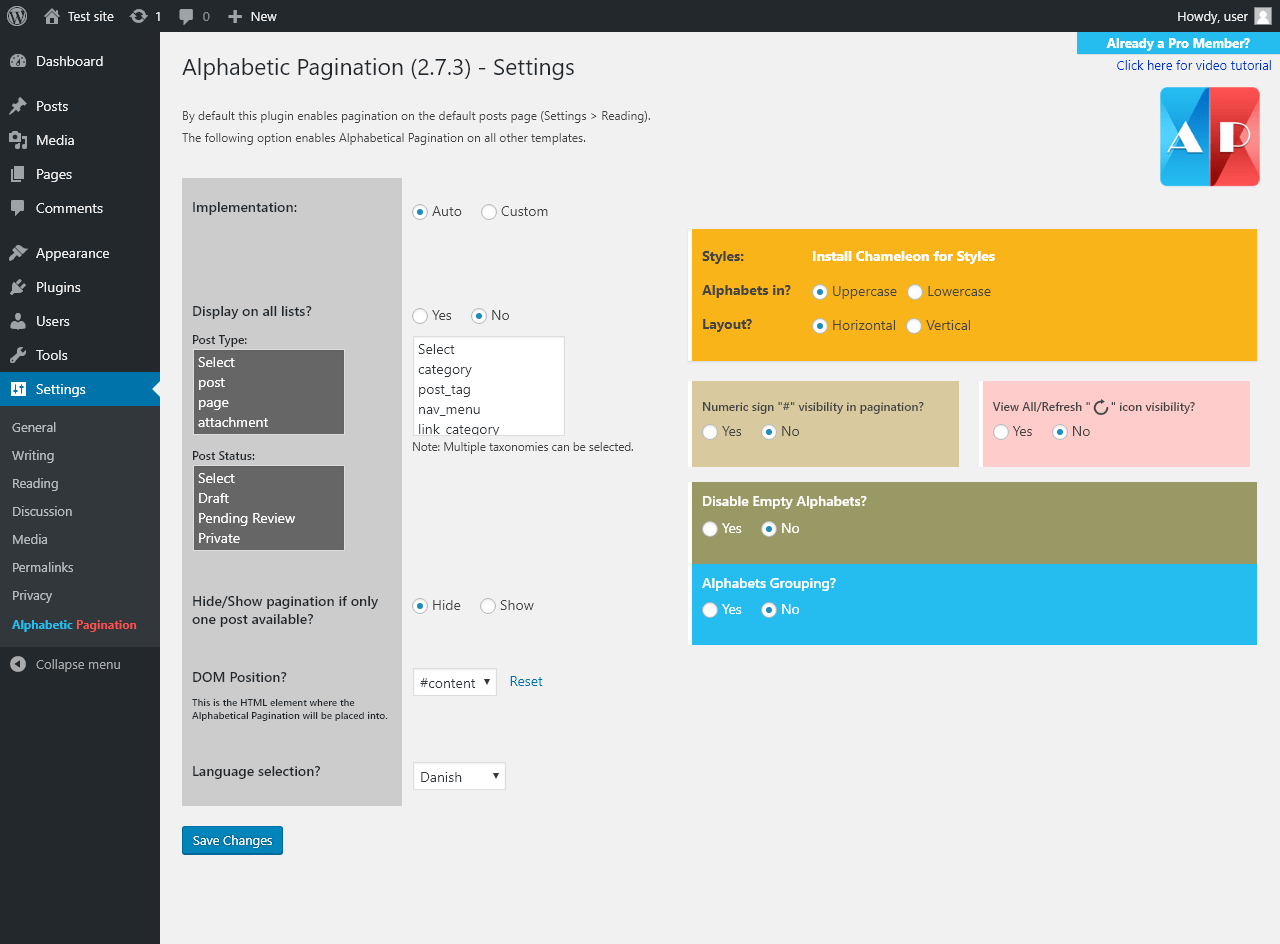Click the Save Changes button
This screenshot has height=944, width=1280.
(x=232, y=840)
